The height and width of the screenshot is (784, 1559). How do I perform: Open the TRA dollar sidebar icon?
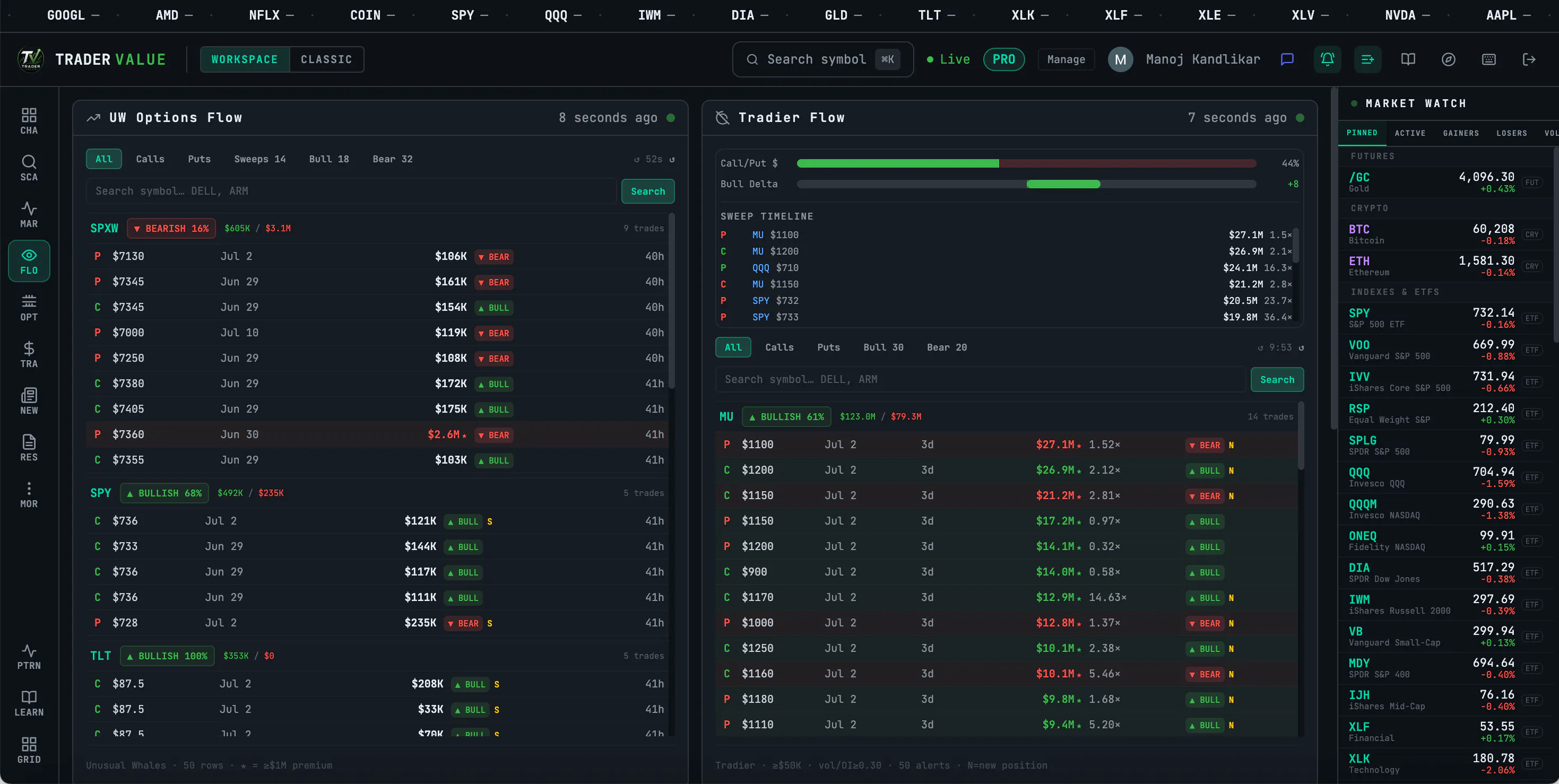click(x=29, y=354)
